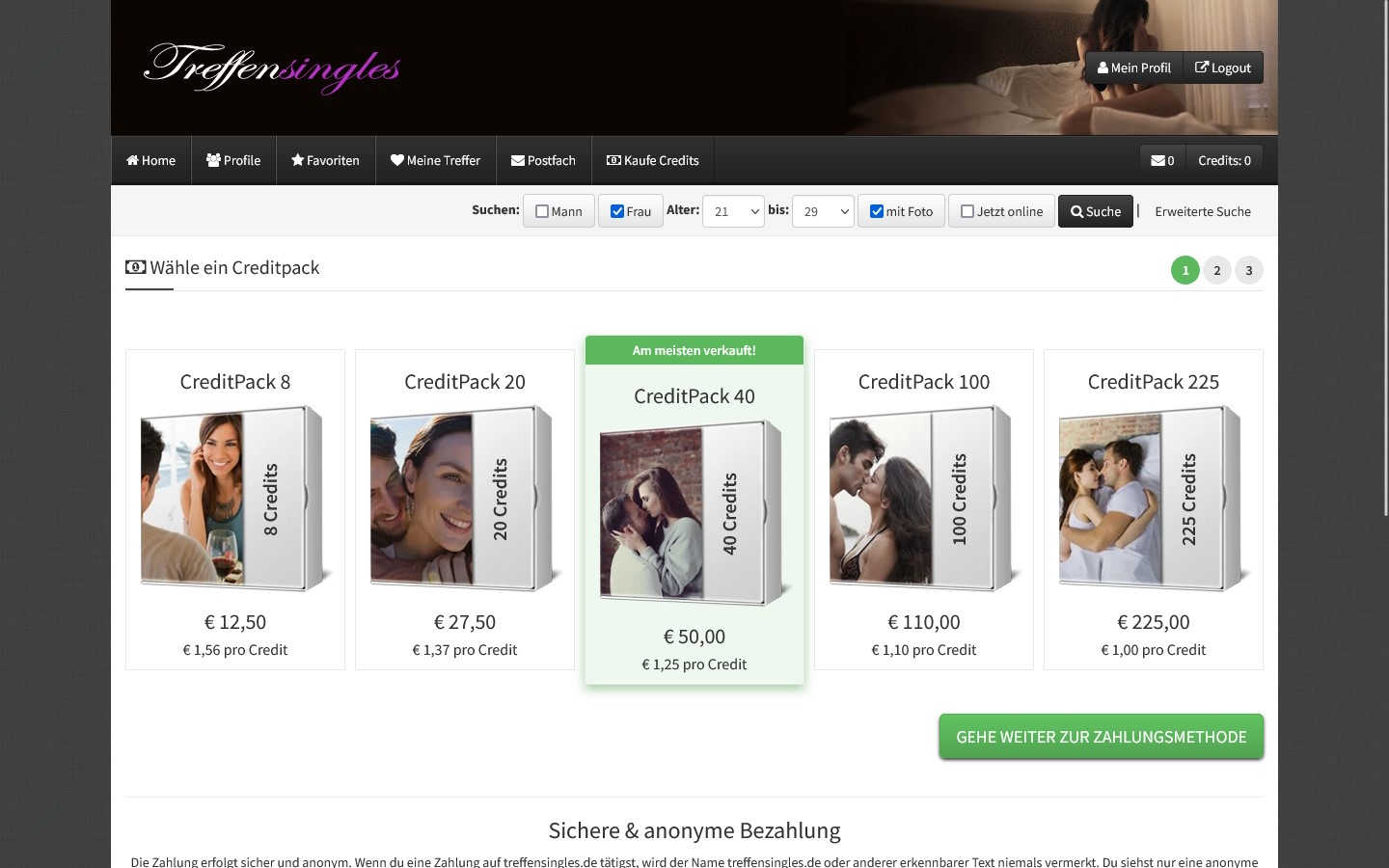Viewport: 1389px width, 868px height.
Task: Open Meine Treffer via the heart icon
Action: pyautogui.click(x=396, y=161)
